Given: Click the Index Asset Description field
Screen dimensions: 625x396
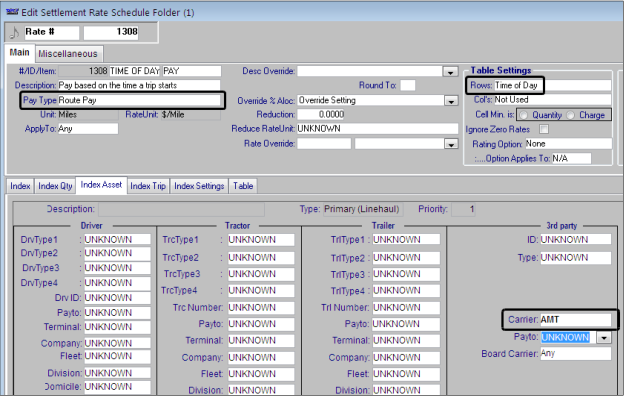Looking at the screenshot, I should coord(181,209).
